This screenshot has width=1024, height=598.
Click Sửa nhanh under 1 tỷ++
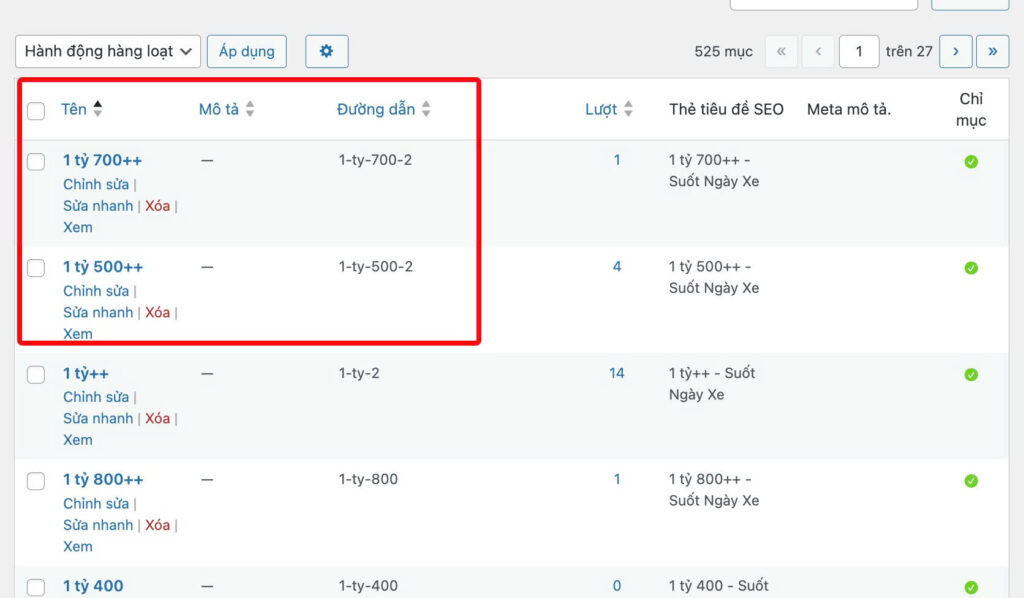coord(98,418)
